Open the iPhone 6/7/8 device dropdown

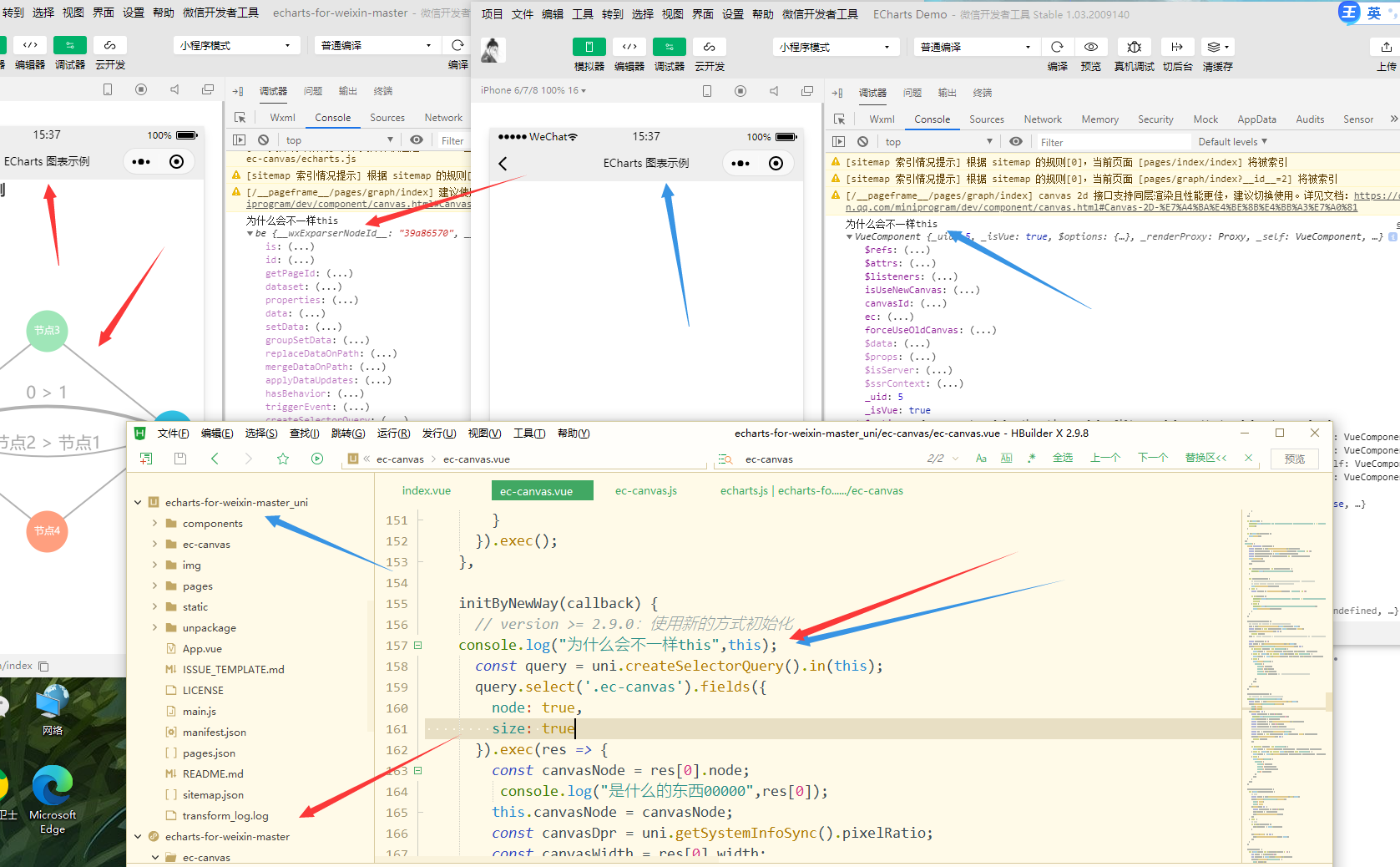533,90
